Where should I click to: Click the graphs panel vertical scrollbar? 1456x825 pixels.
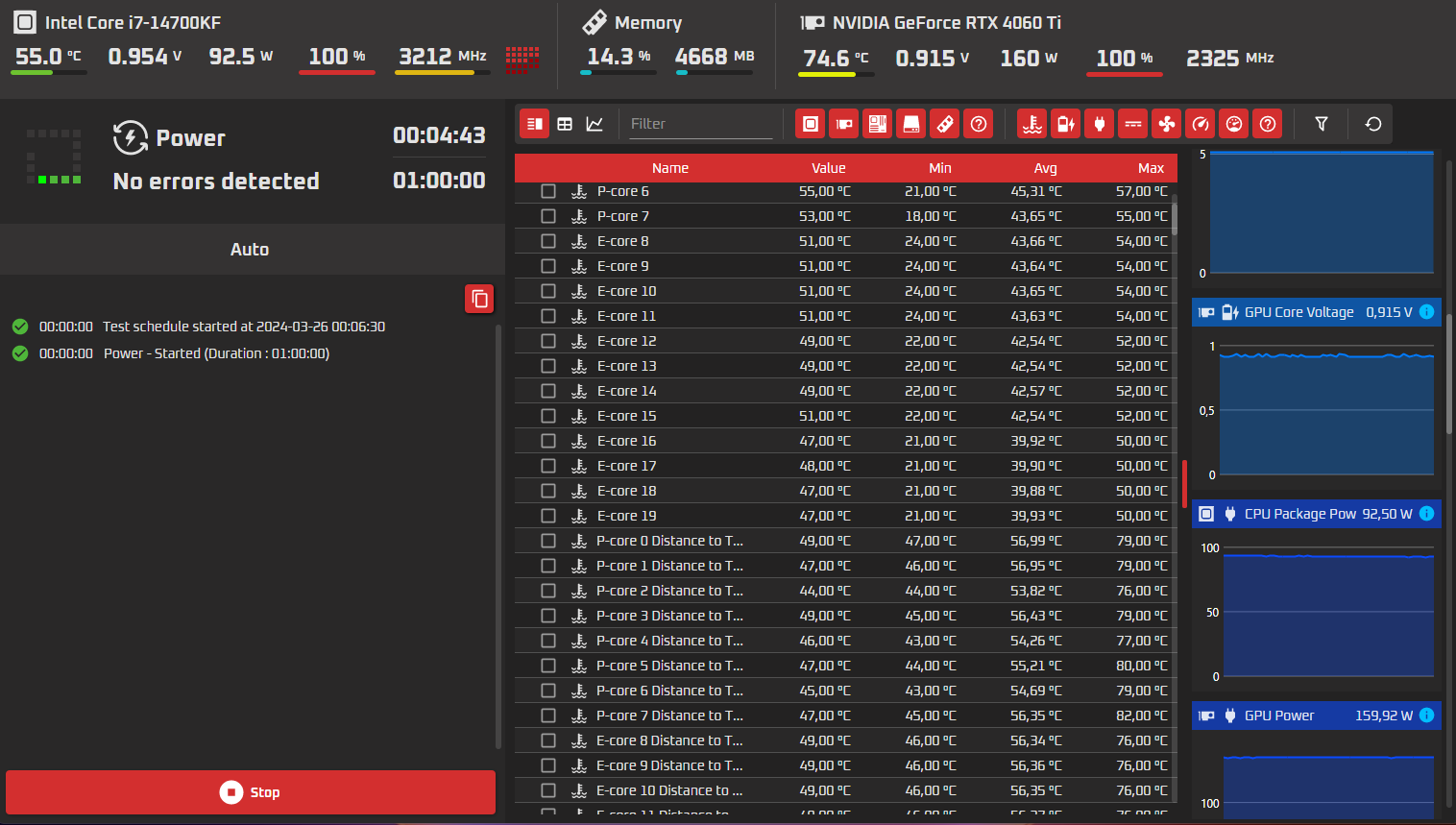pos(1449,375)
